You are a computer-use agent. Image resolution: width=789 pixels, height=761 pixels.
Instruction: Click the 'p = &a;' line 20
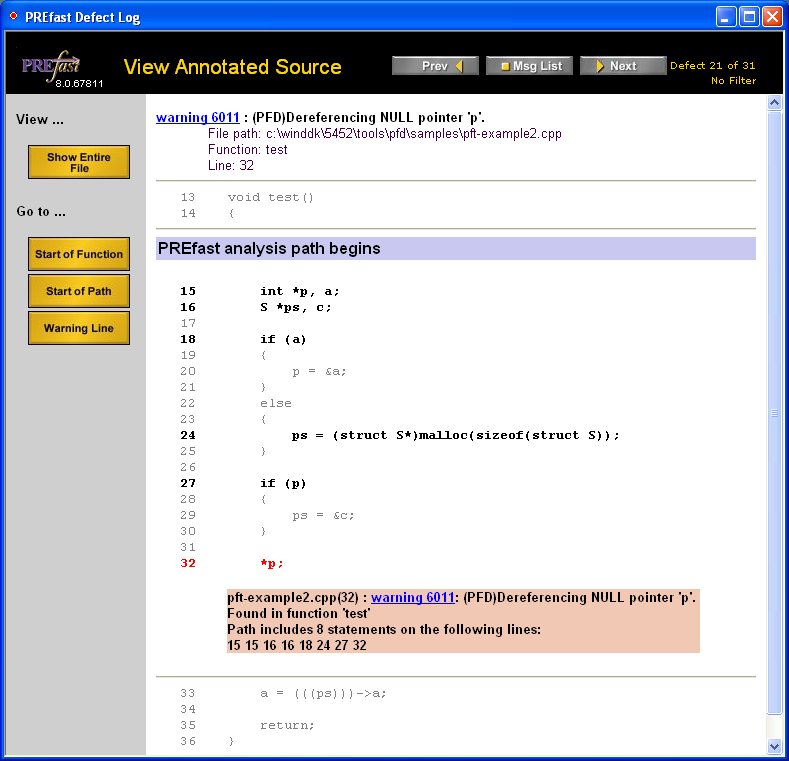319,371
